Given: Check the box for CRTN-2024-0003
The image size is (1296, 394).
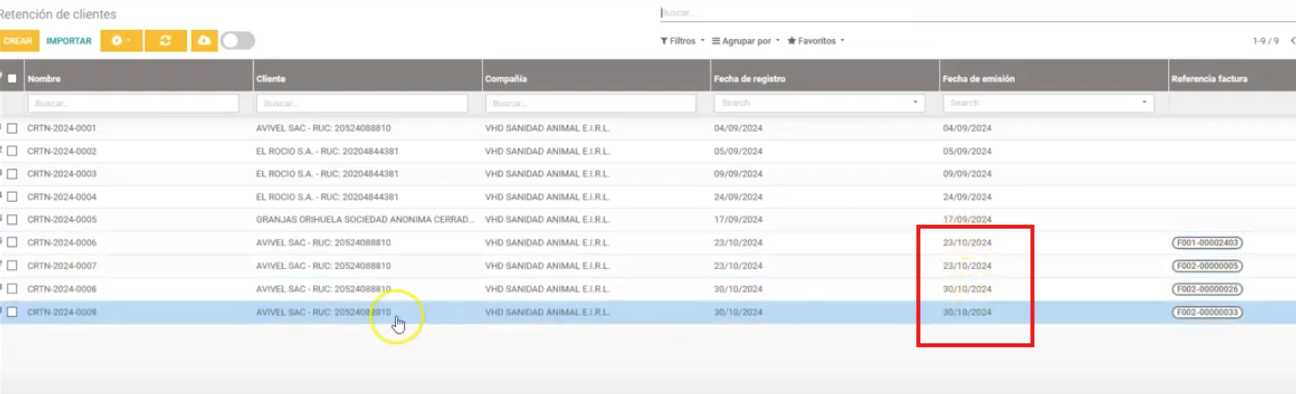Looking at the screenshot, I should pyautogui.click(x=12, y=174).
